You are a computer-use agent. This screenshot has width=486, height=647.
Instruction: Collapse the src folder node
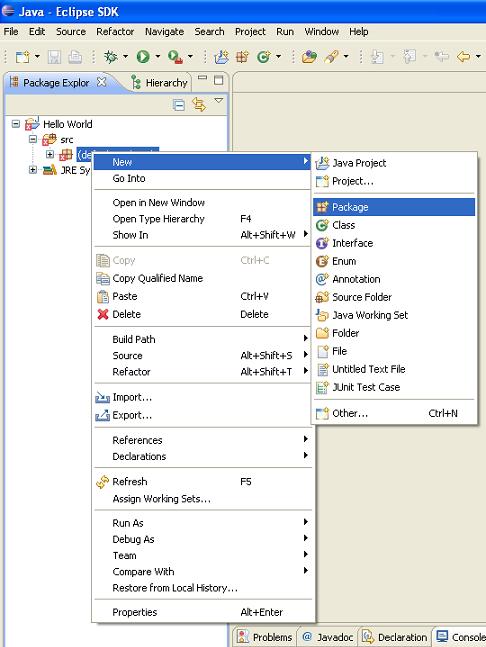coord(33,139)
